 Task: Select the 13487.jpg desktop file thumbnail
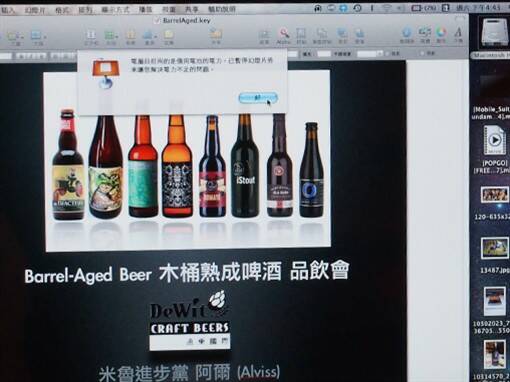494,248
